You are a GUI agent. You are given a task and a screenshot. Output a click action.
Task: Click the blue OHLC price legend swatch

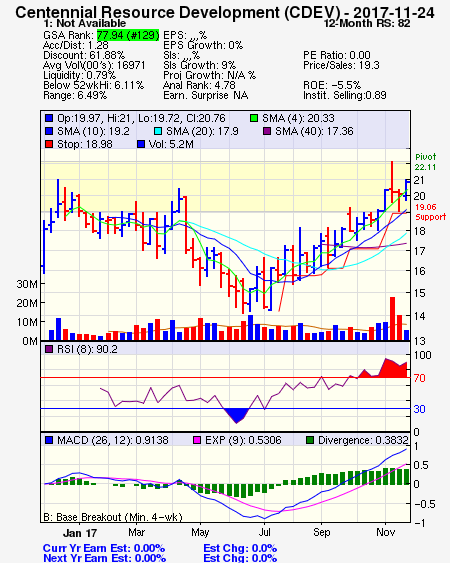click(49, 118)
